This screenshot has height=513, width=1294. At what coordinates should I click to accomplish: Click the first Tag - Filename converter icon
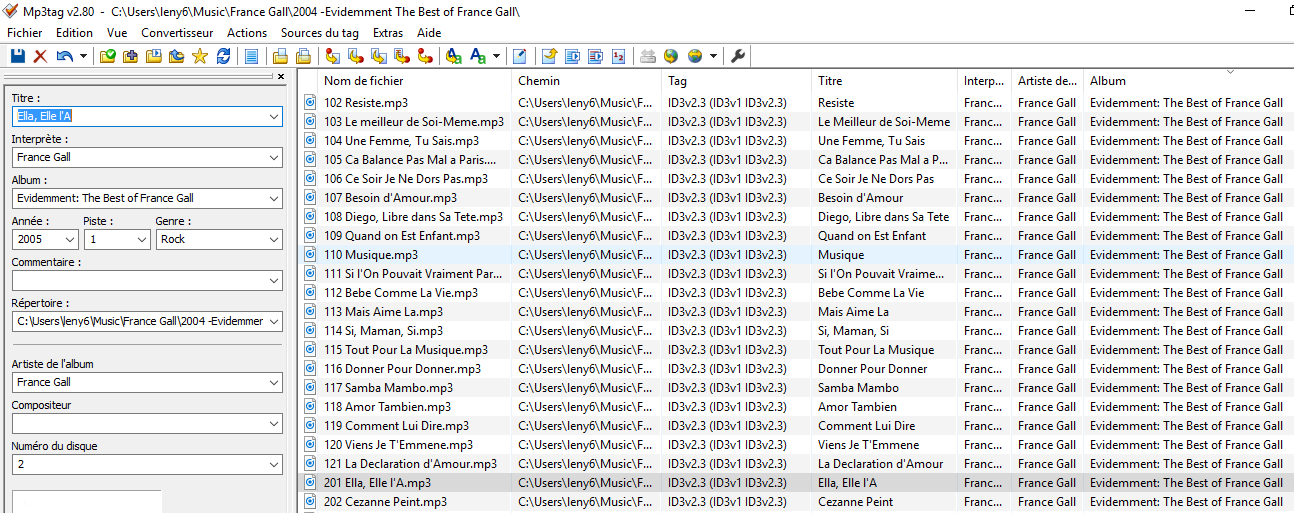pos(332,56)
